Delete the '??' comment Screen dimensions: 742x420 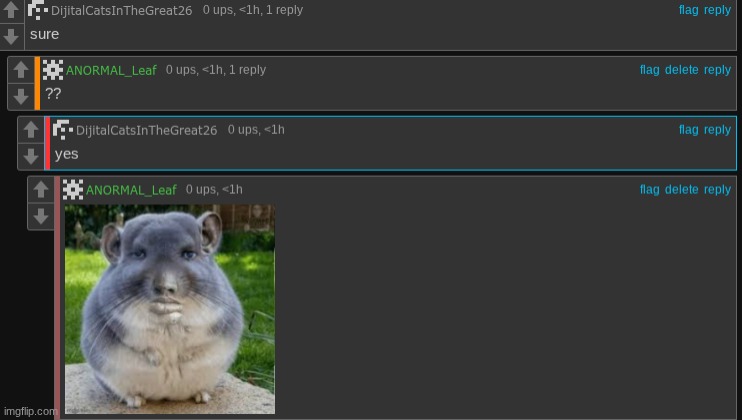(x=681, y=70)
